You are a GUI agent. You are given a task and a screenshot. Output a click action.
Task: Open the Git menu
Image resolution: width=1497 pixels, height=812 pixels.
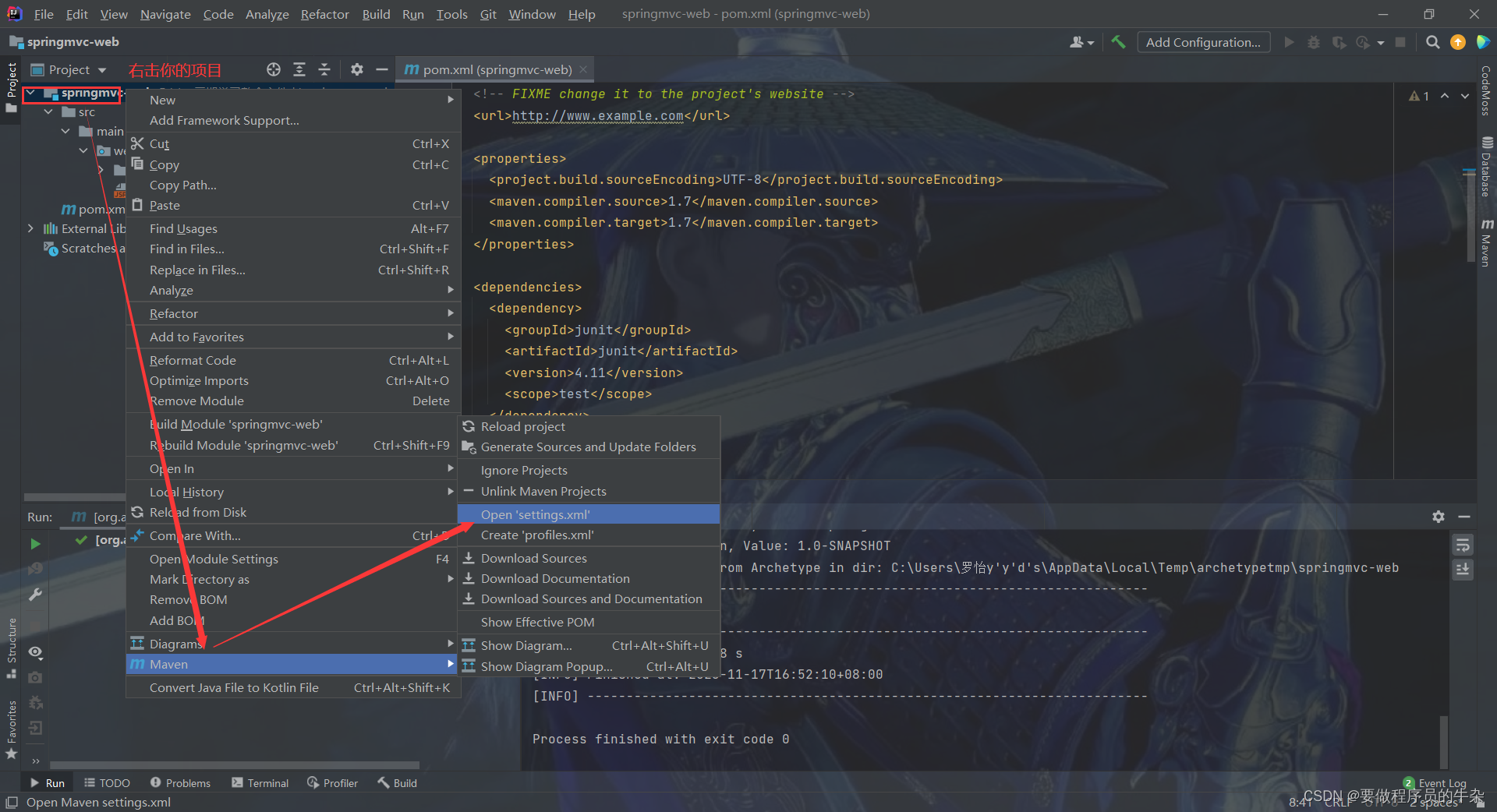pos(488,14)
